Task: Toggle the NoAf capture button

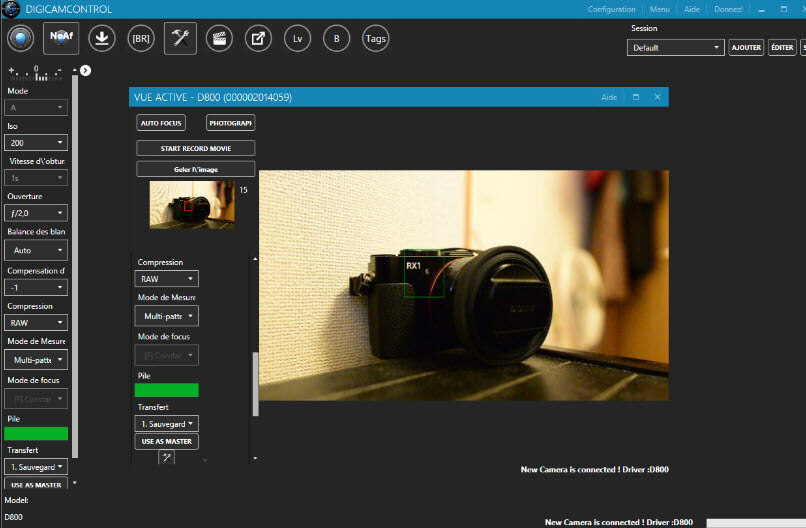Action: (x=61, y=38)
